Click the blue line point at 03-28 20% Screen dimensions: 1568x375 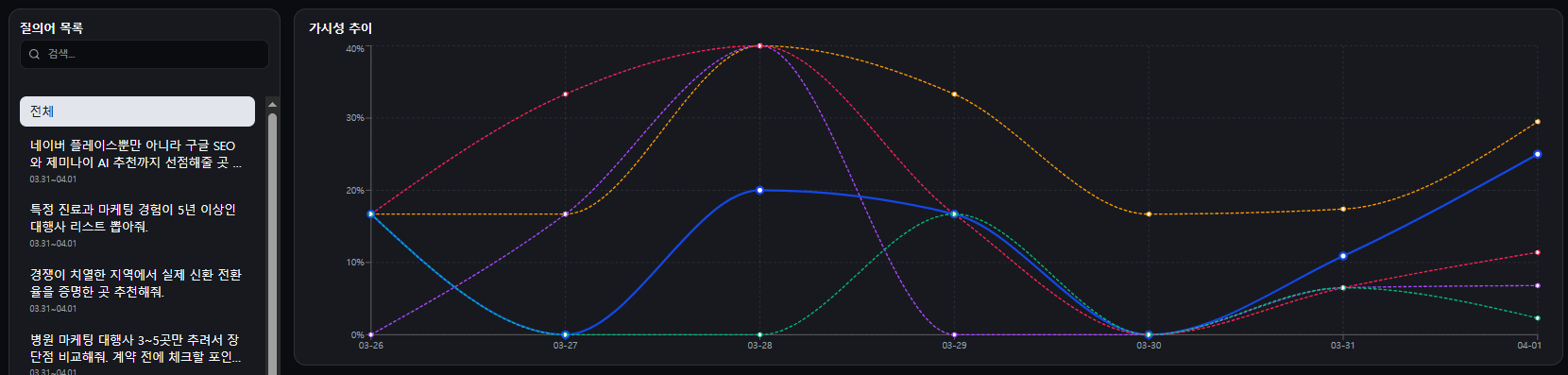[x=759, y=190]
